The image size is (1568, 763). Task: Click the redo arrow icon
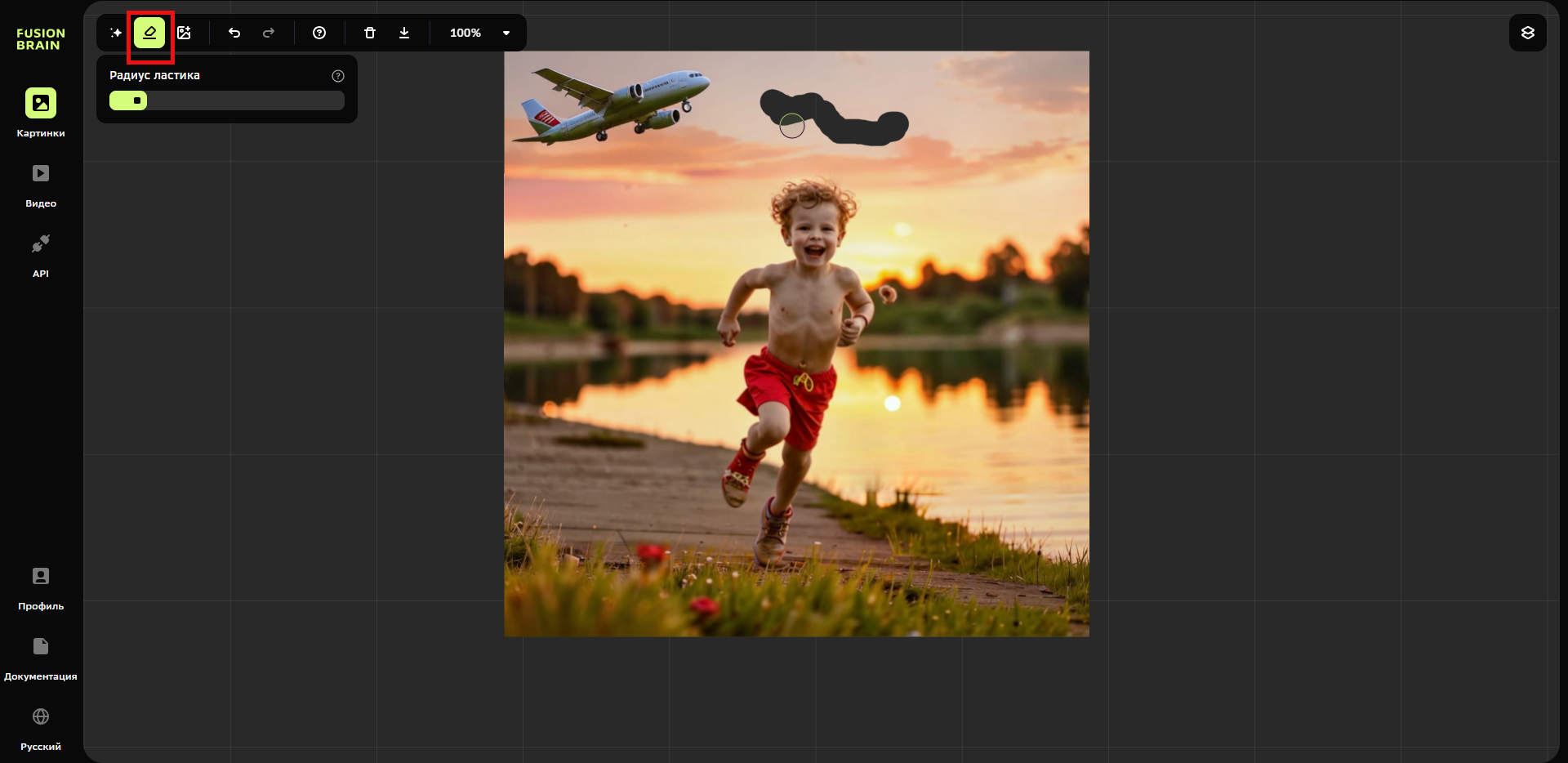[269, 33]
